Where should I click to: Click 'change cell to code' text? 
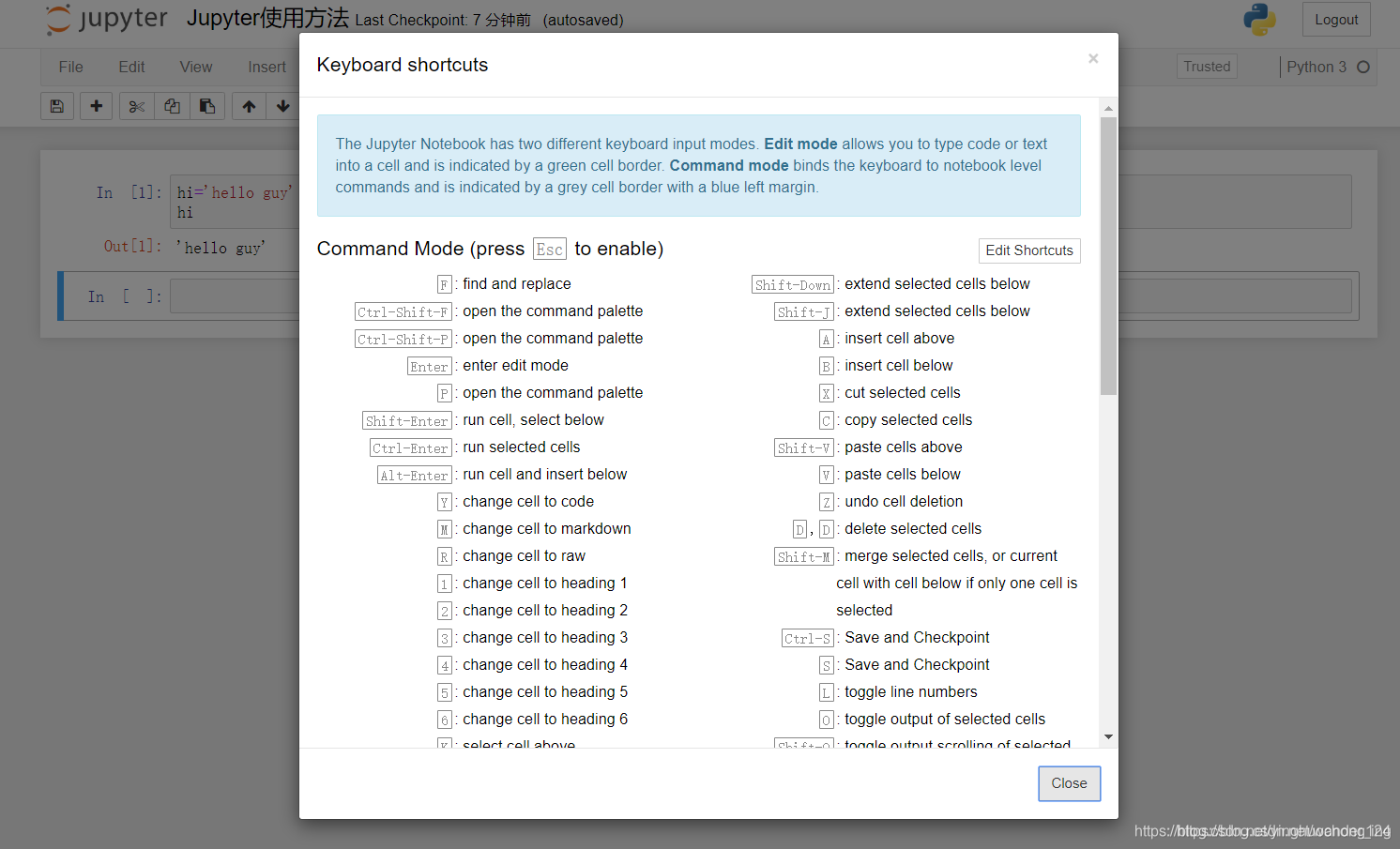click(x=528, y=502)
